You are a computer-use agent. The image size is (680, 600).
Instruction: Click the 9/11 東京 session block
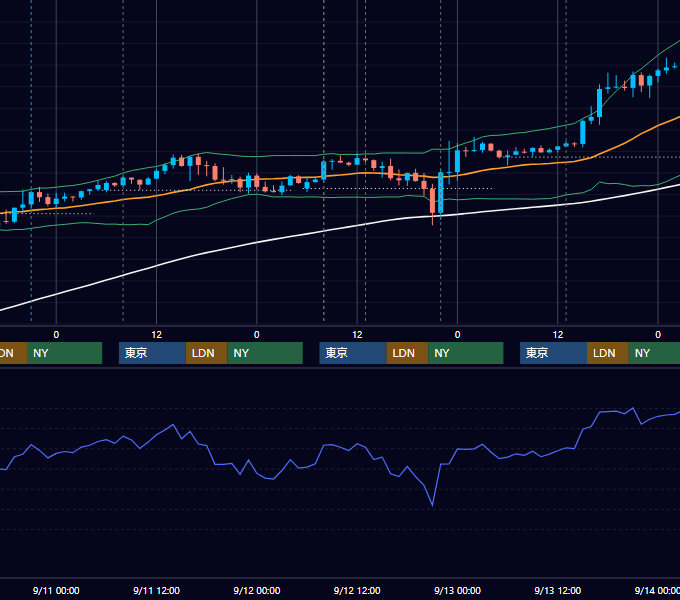click(x=152, y=353)
